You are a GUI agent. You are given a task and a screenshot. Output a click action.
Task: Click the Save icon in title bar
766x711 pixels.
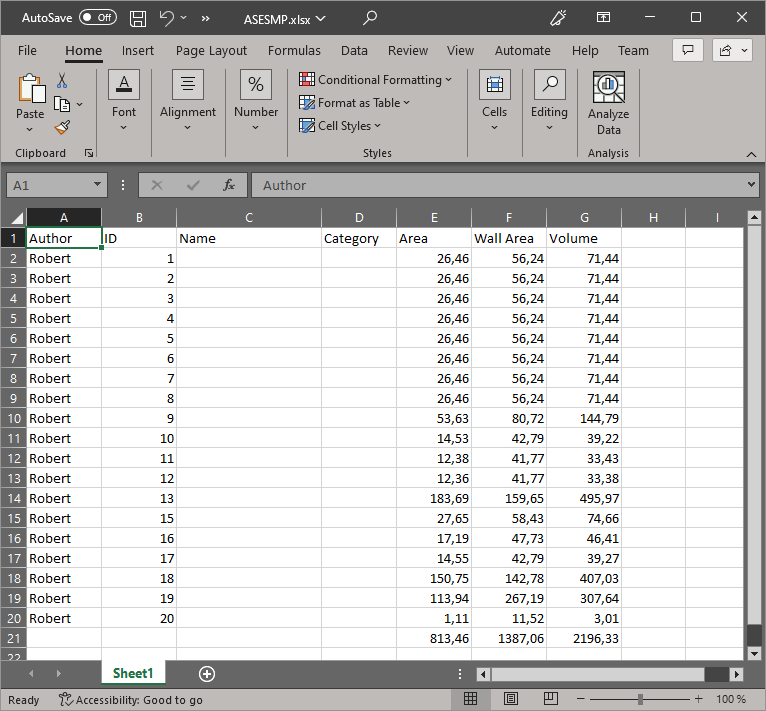[x=138, y=18]
